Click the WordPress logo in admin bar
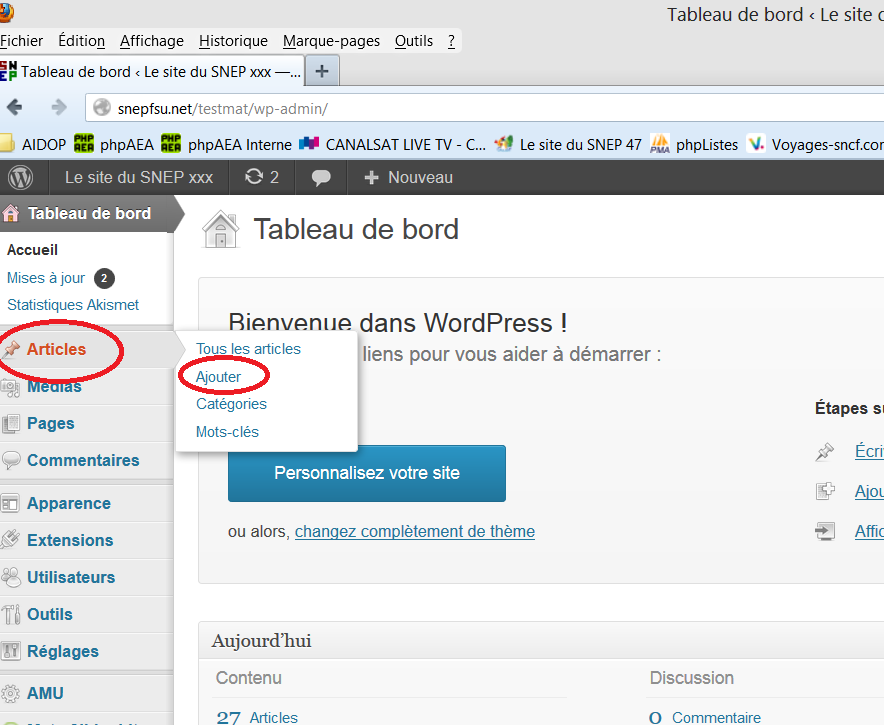The image size is (884, 725). (x=20, y=177)
